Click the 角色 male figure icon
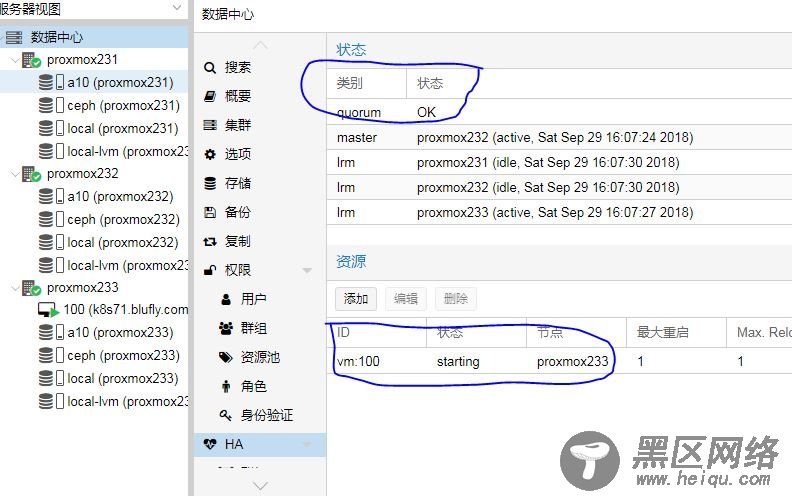Screen dimensions: 792x496 (226, 387)
